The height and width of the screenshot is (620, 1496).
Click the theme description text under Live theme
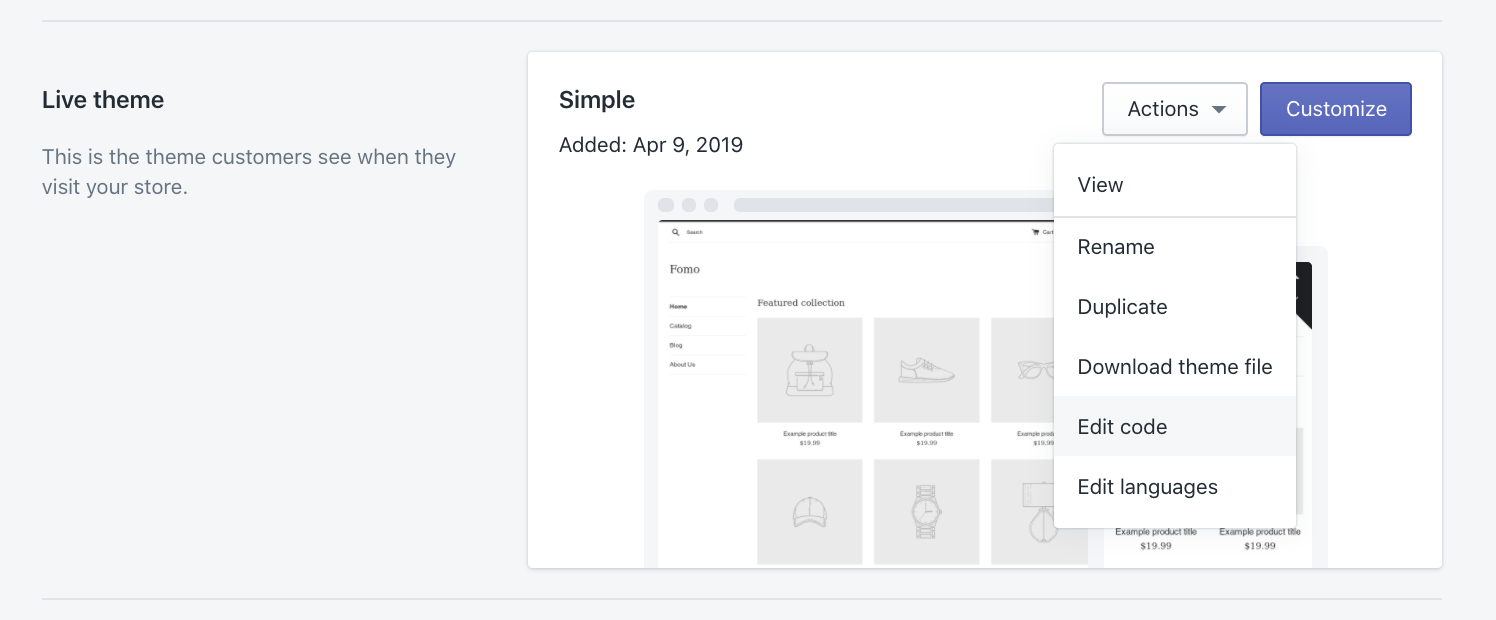tap(249, 172)
